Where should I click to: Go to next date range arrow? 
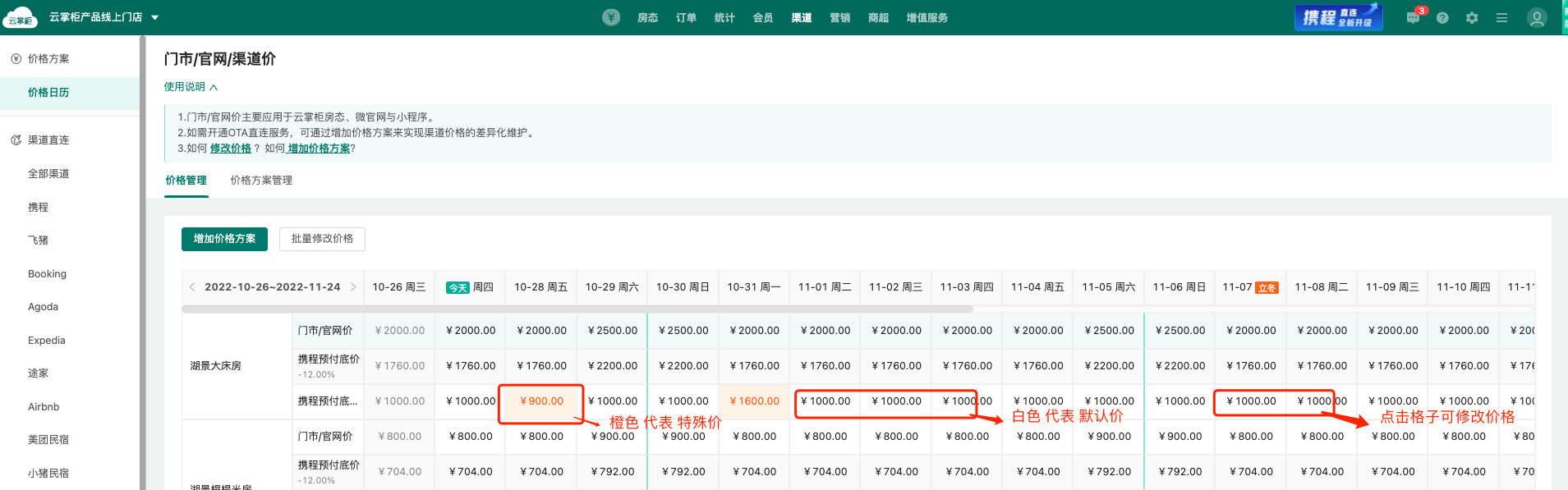(353, 287)
